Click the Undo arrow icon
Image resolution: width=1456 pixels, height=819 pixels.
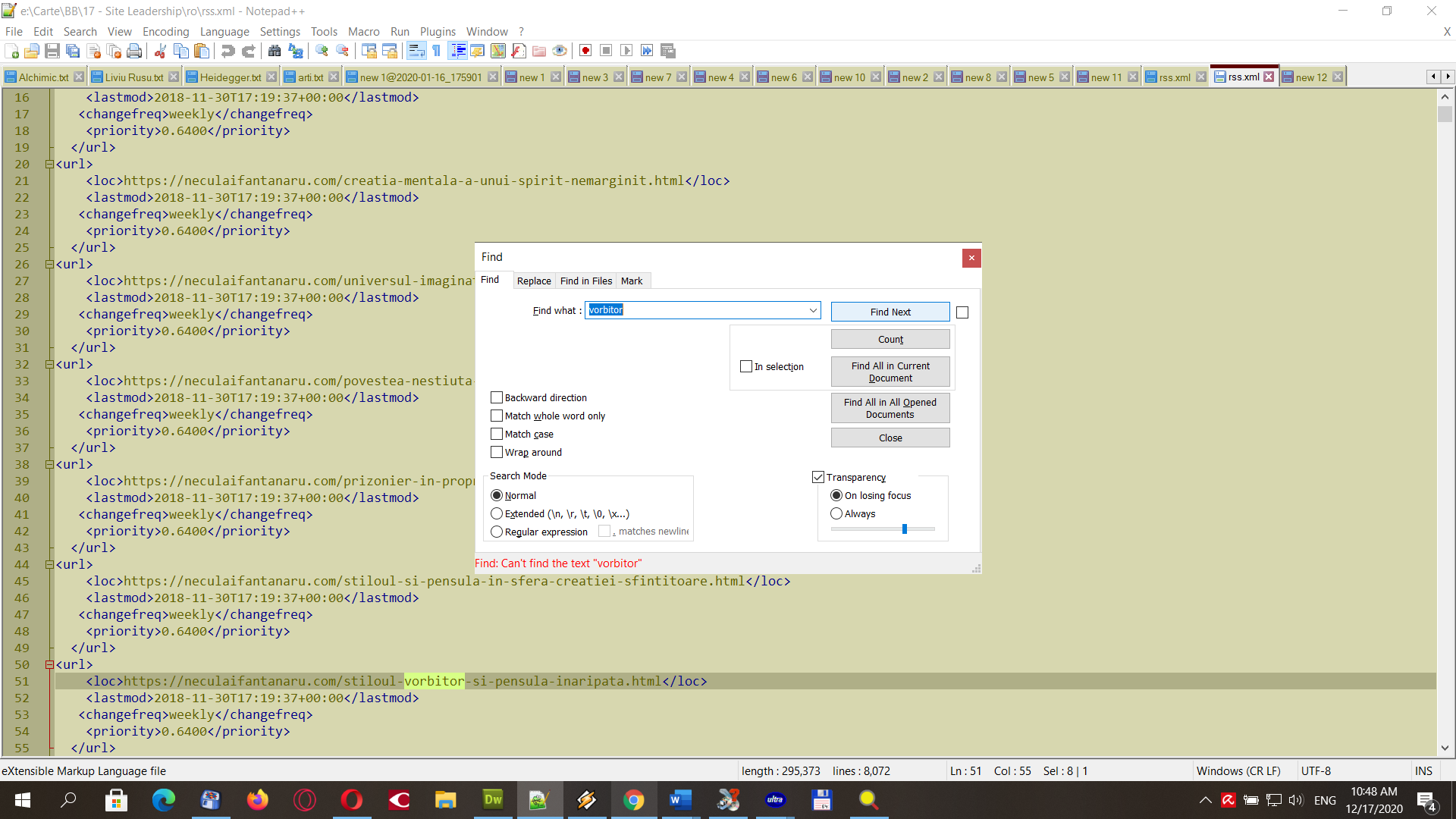click(227, 51)
